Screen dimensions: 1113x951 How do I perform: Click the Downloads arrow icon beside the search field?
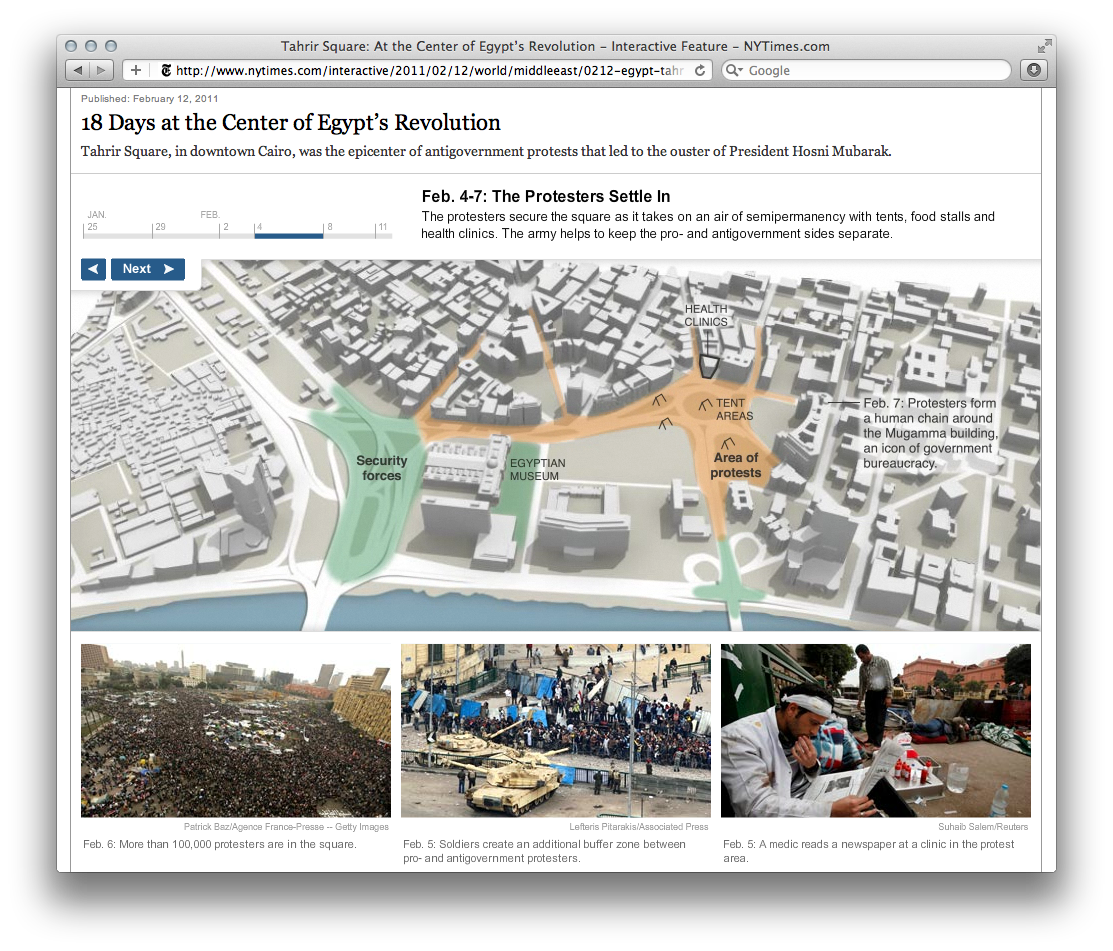(x=1033, y=70)
